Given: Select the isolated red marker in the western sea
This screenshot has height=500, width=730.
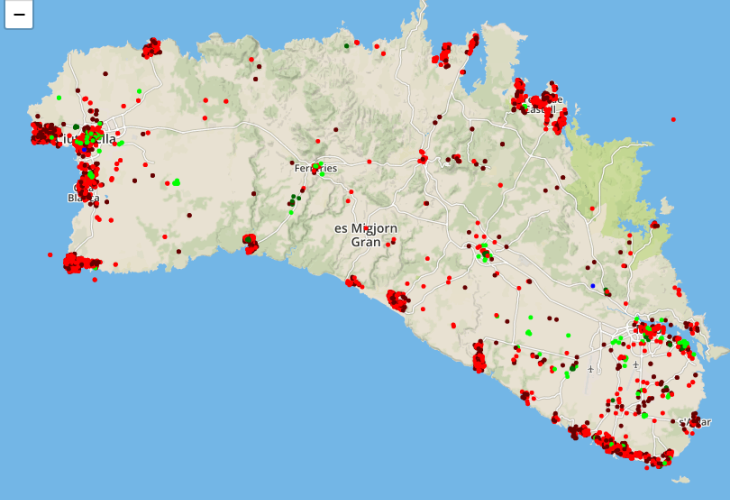Looking at the screenshot, I should 49,254.
